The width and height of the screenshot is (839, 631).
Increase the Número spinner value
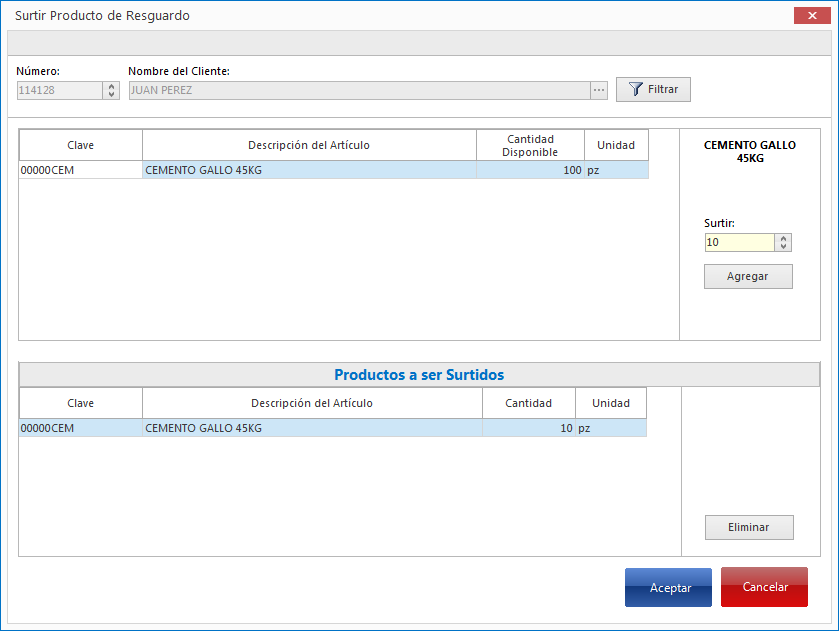coord(111,86)
